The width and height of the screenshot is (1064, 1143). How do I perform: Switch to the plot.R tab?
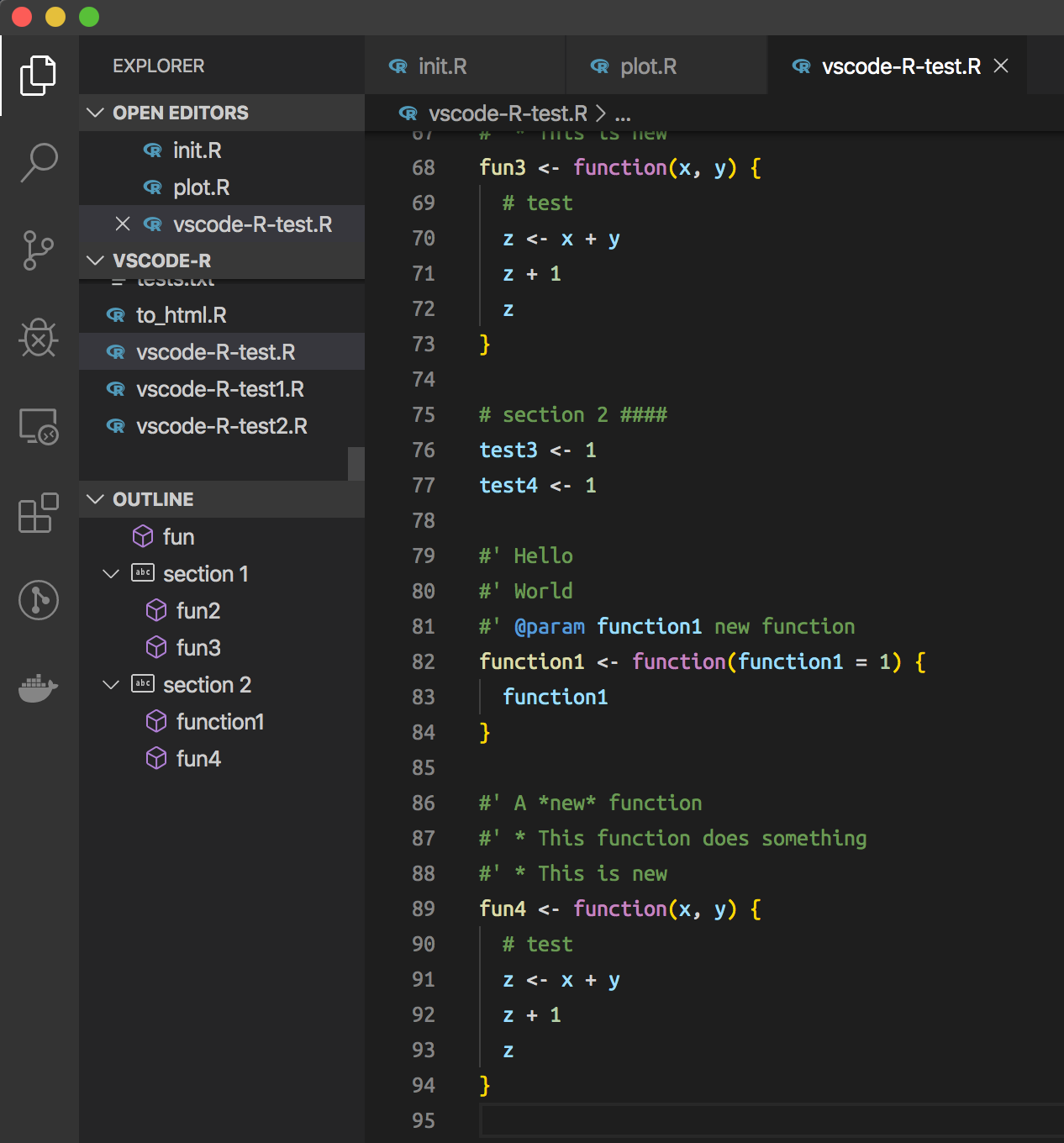pyautogui.click(x=667, y=66)
